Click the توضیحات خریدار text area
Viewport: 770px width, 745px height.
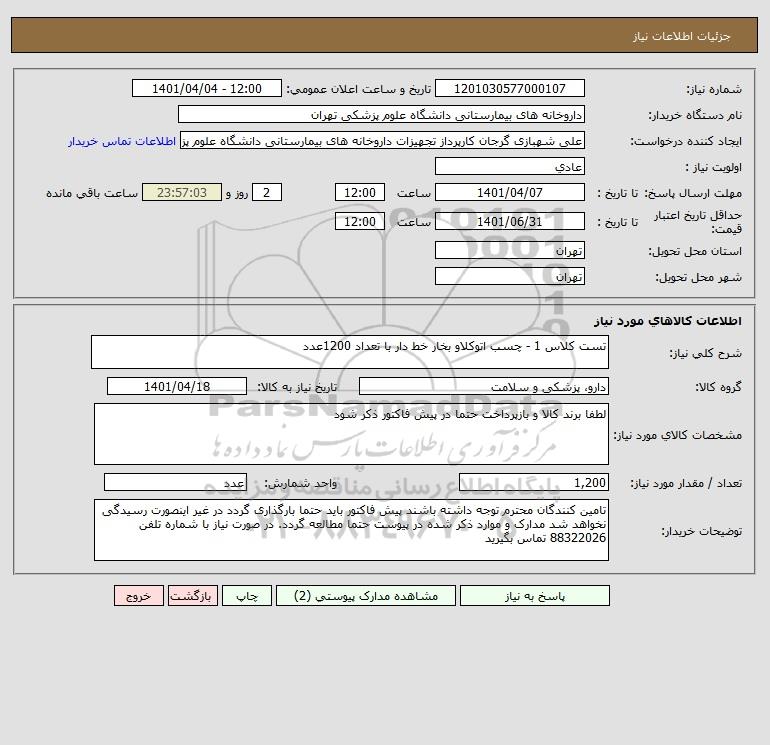point(351,530)
